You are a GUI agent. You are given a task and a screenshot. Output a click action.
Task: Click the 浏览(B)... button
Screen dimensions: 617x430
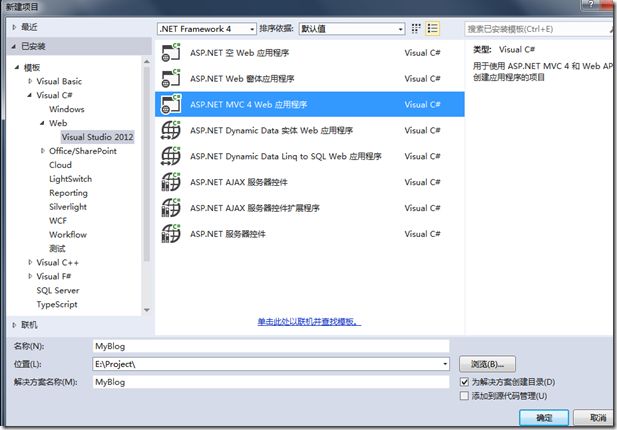[x=487, y=364]
